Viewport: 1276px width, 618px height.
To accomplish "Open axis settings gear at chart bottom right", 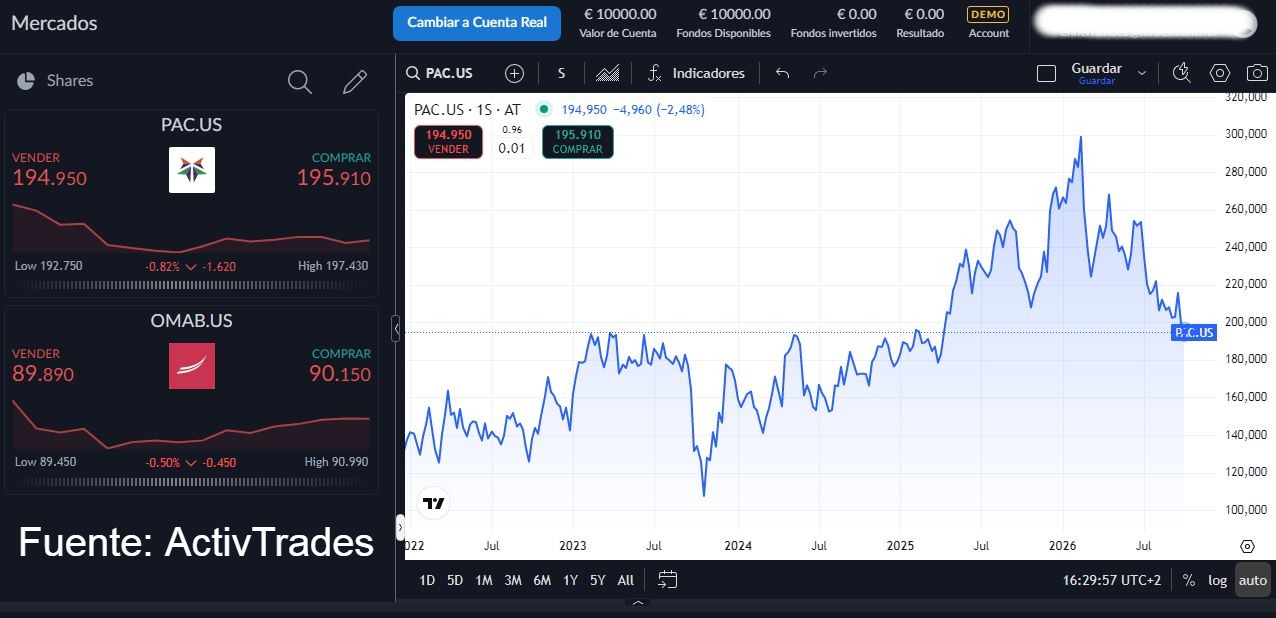I will point(1247,546).
